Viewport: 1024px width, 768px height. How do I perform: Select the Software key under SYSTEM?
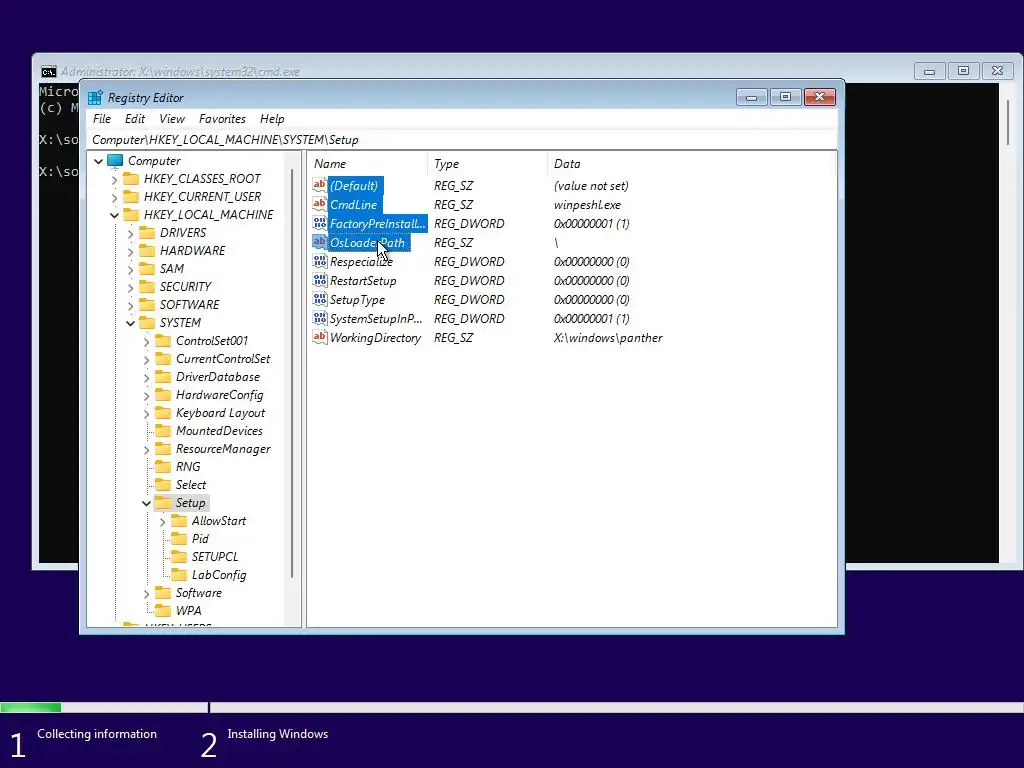point(199,593)
